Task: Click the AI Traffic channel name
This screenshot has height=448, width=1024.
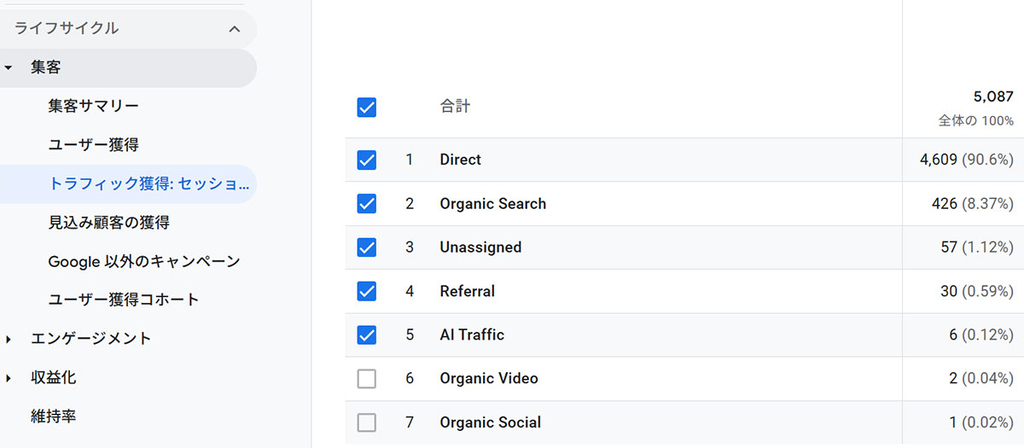Action: [x=472, y=335]
